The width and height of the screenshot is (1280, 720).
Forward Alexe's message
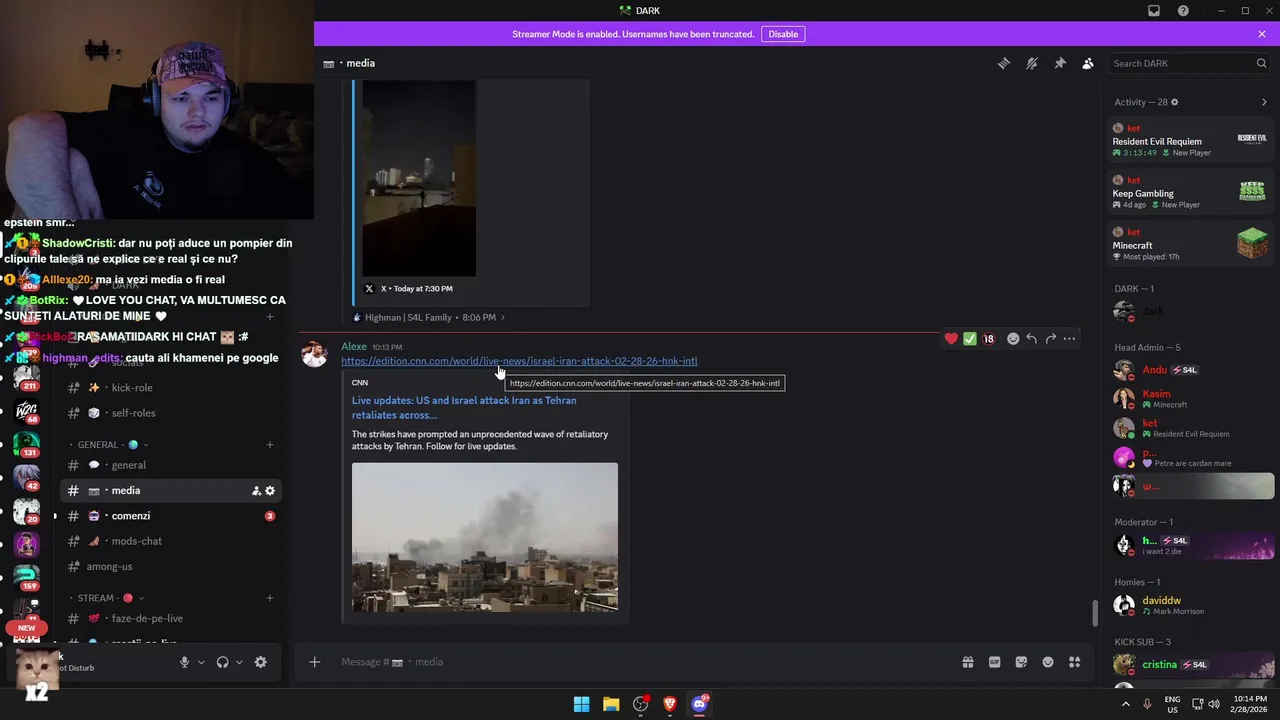pyautogui.click(x=1051, y=339)
